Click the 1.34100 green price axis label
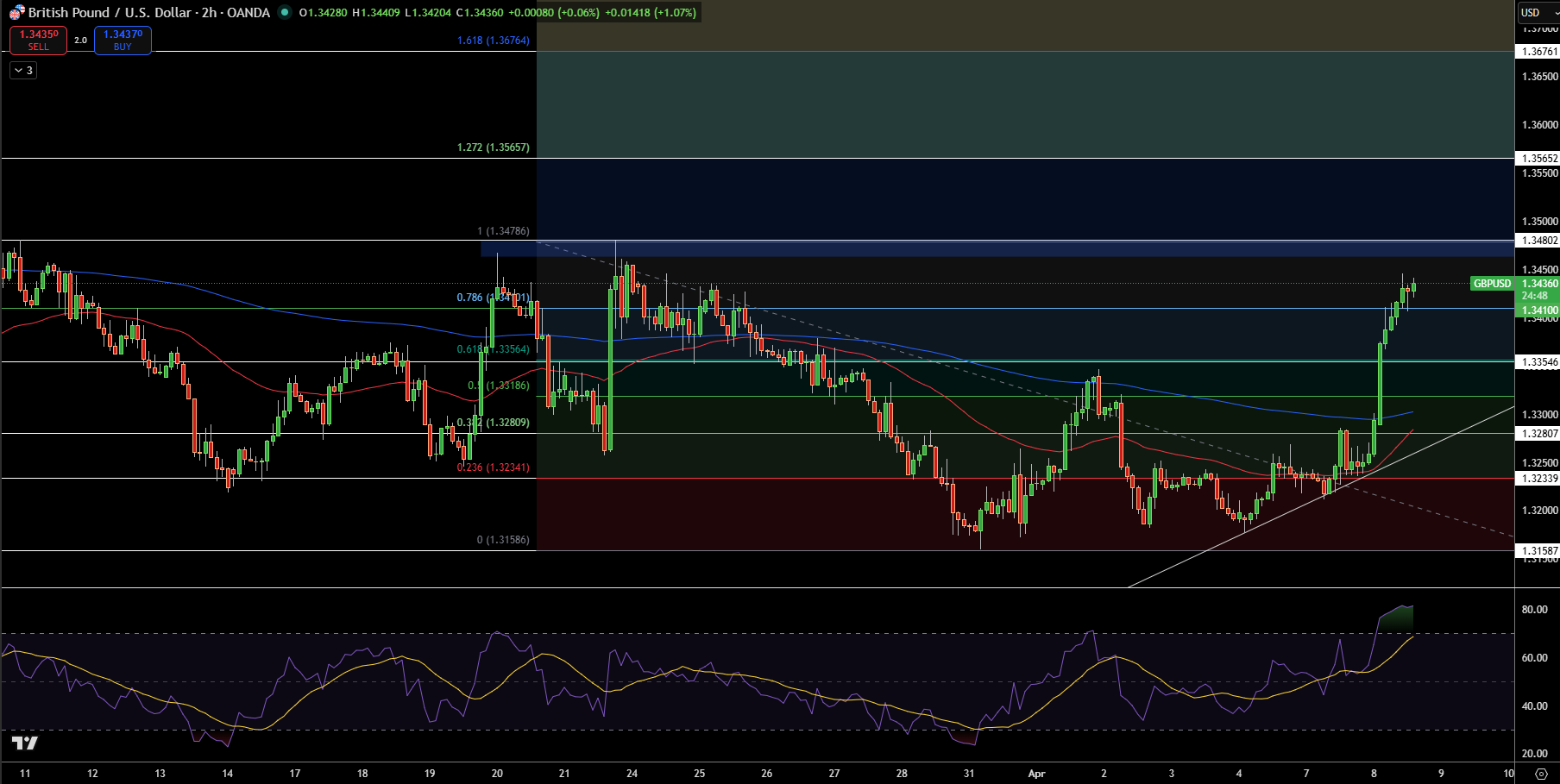 (x=1538, y=310)
